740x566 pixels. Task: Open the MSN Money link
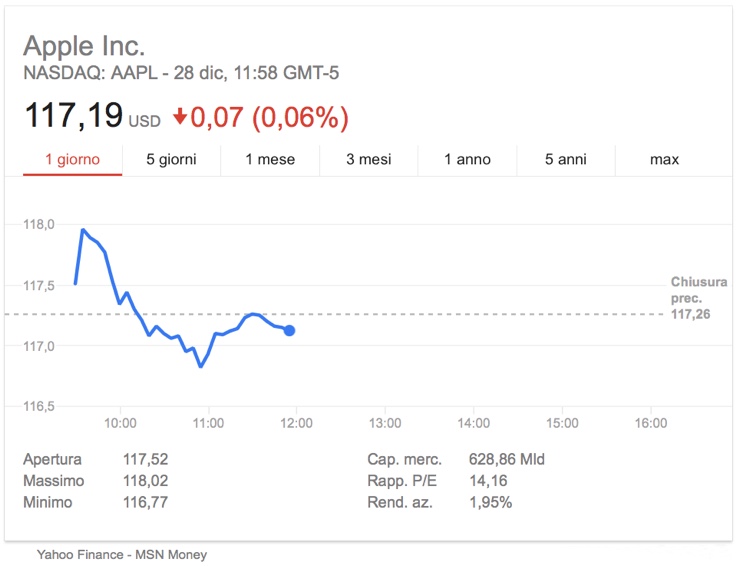coord(171,553)
